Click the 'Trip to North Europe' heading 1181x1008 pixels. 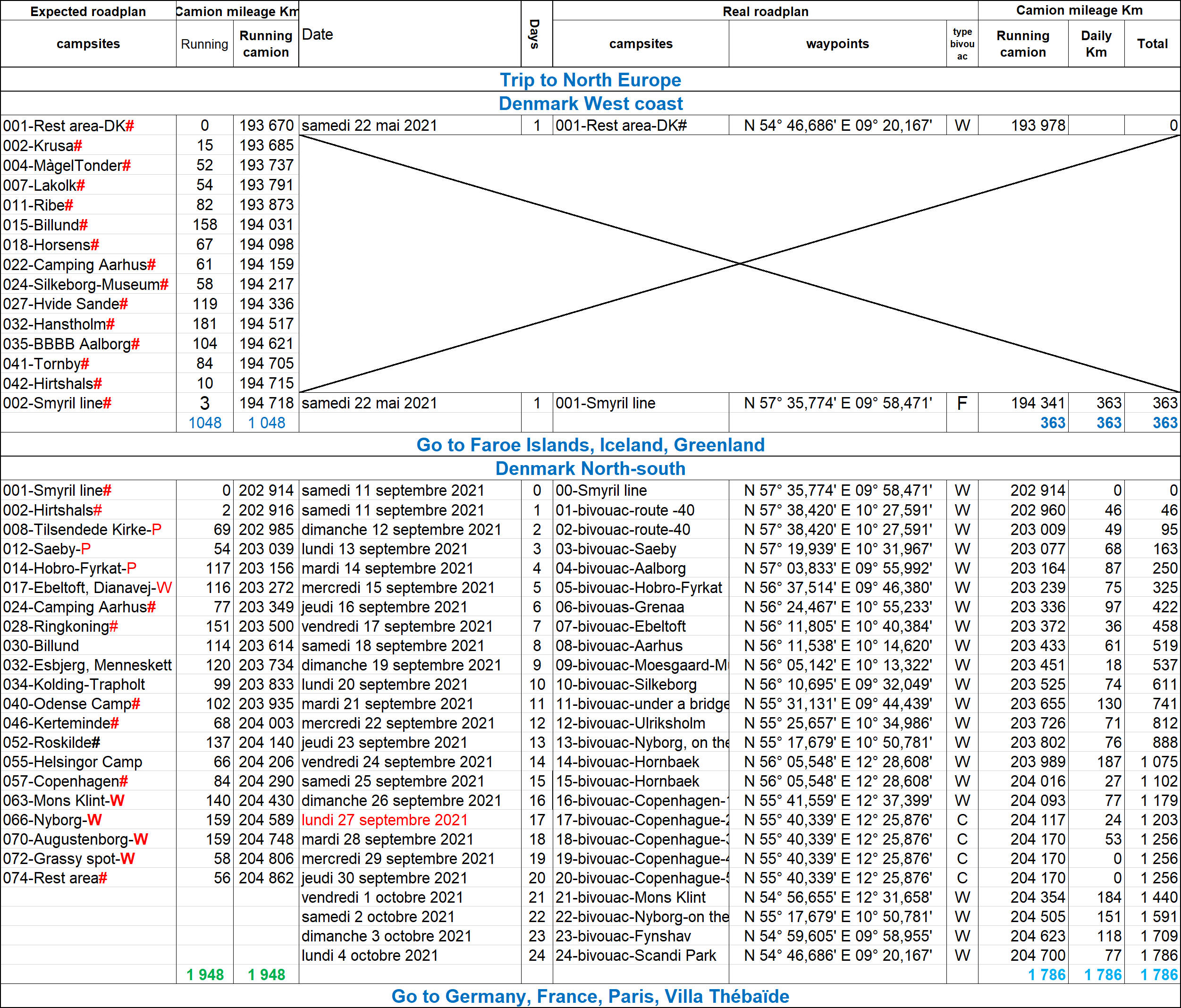point(590,80)
